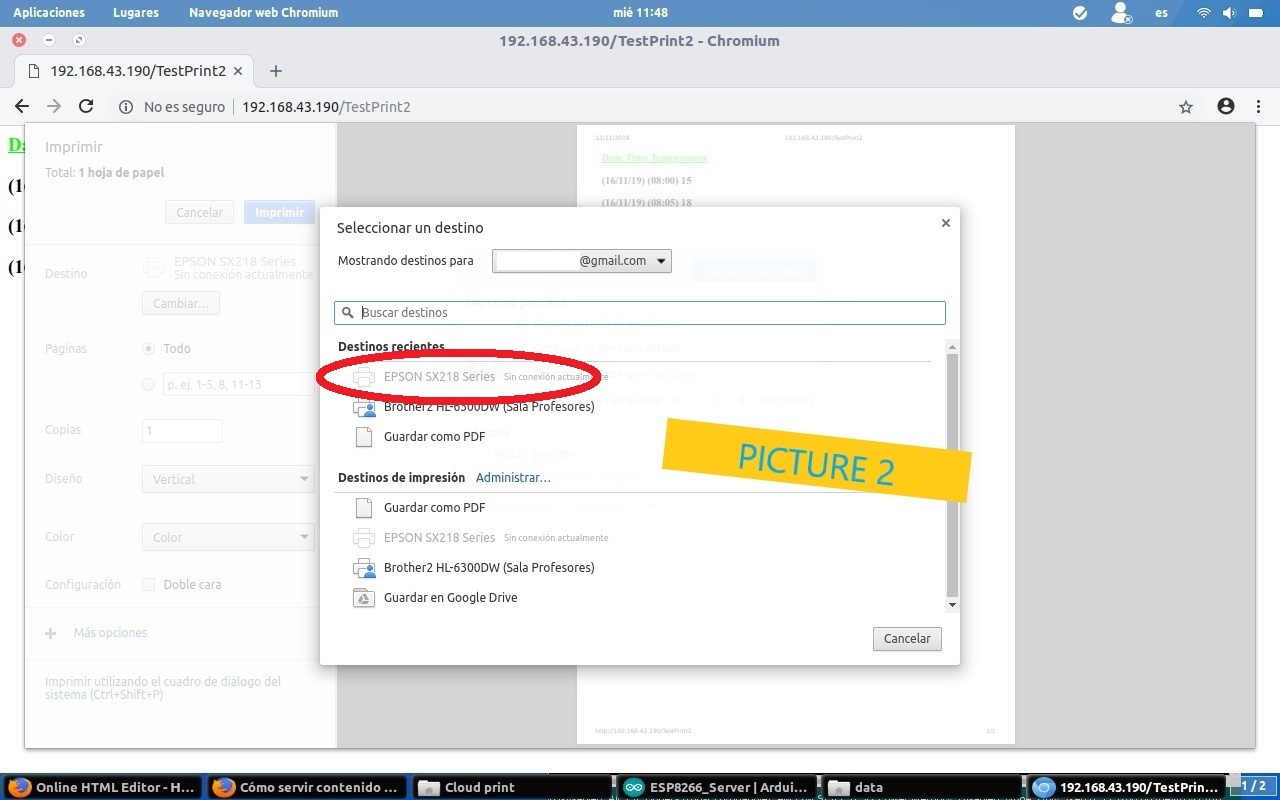This screenshot has height=800, width=1280.
Task: Switch to Online HTML Editor Firefox window
Action: coord(102,787)
